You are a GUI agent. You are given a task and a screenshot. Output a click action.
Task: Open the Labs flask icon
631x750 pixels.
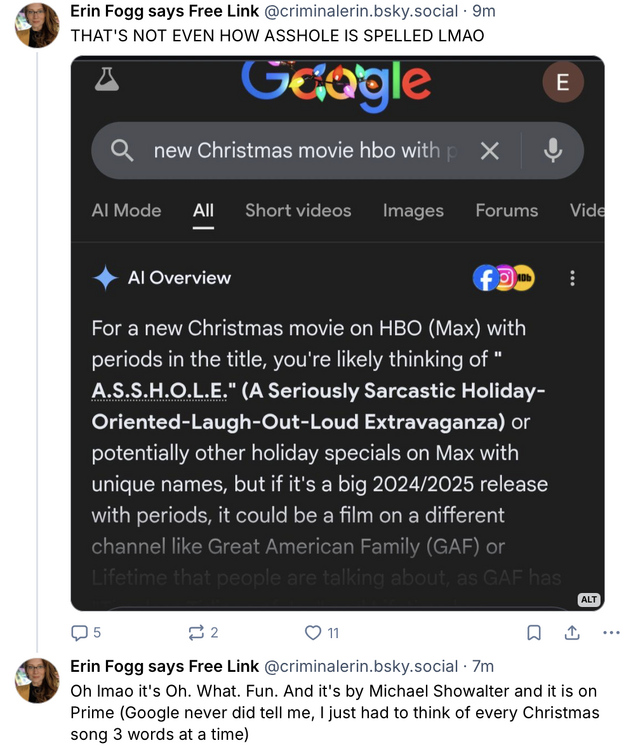click(x=107, y=82)
